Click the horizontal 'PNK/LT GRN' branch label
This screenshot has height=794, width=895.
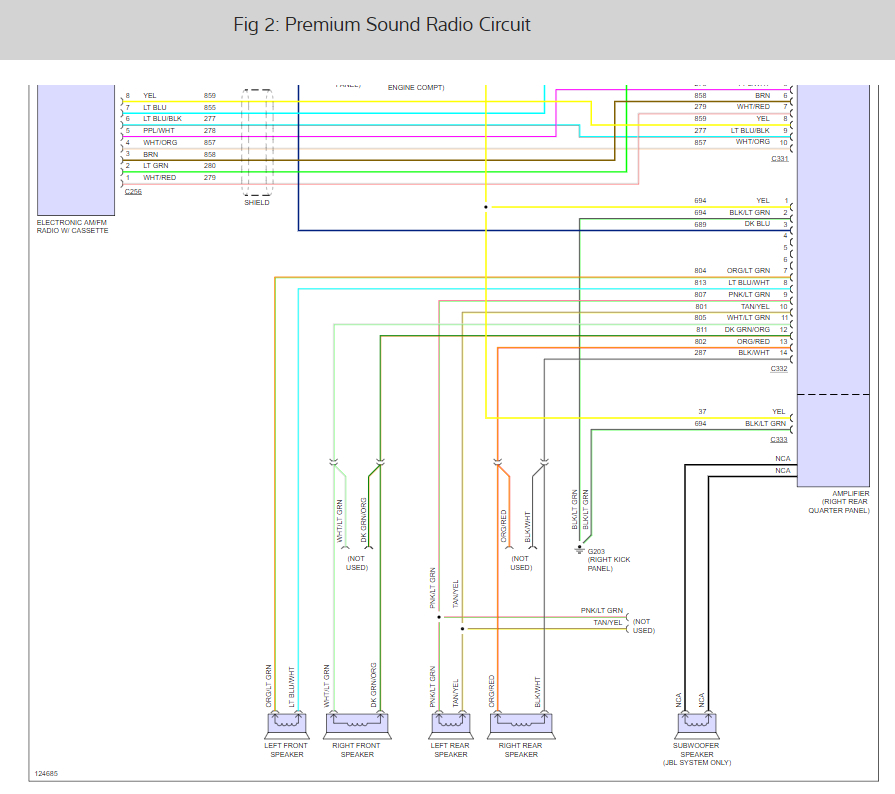pyautogui.click(x=602, y=610)
